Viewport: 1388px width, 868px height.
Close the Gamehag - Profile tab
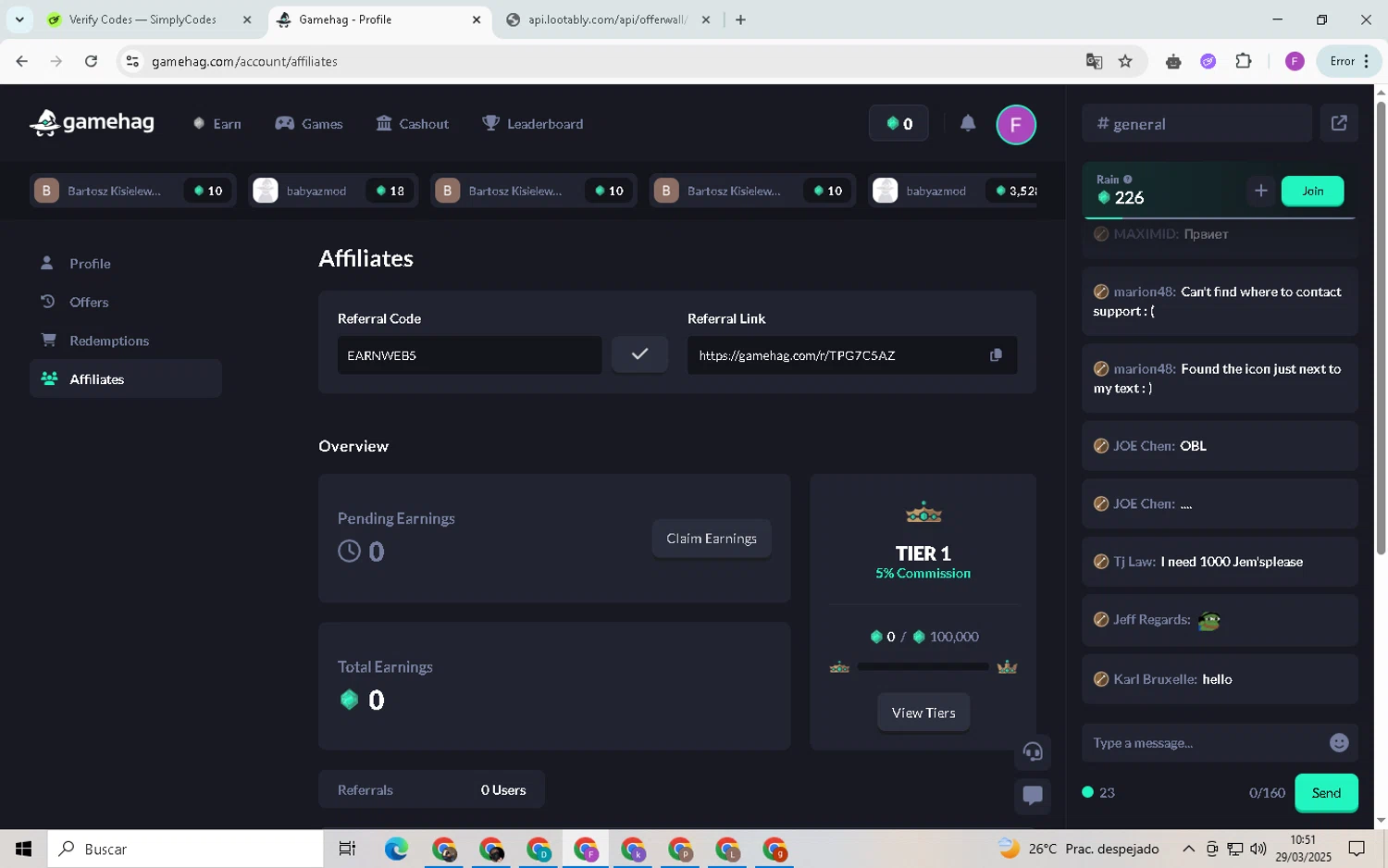[x=477, y=19]
